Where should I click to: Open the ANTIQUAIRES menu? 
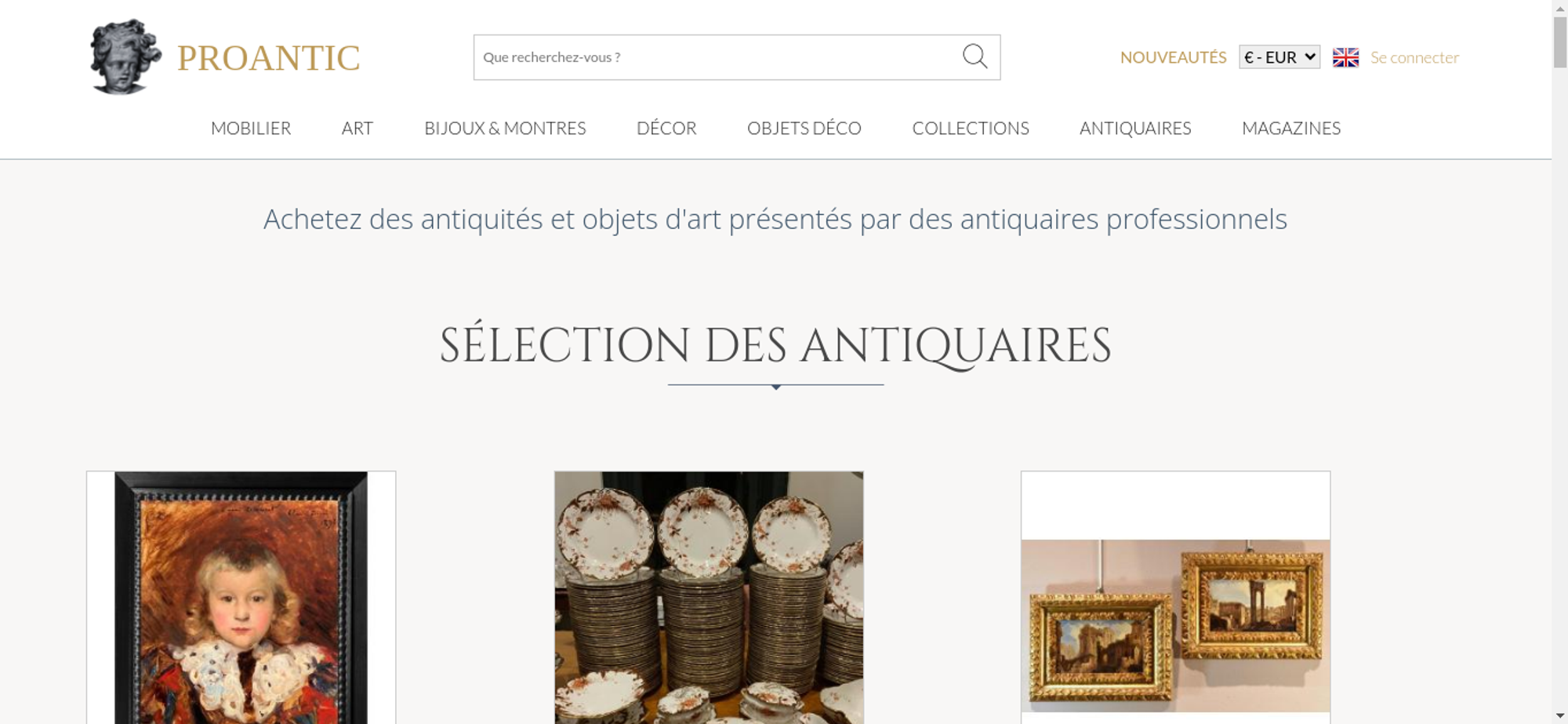pyautogui.click(x=1135, y=128)
